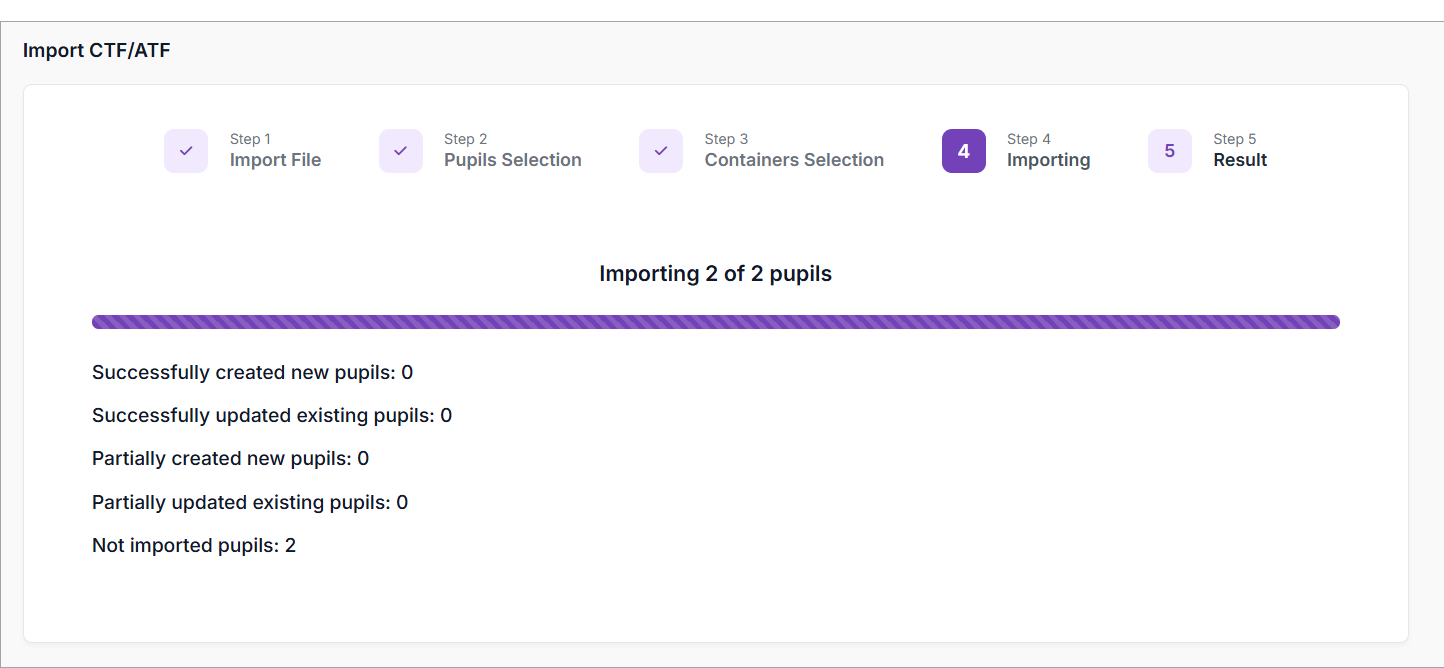Viewport: 1444px width, 668px height.
Task: Click the Step 1 checkmark icon
Action: point(186,151)
